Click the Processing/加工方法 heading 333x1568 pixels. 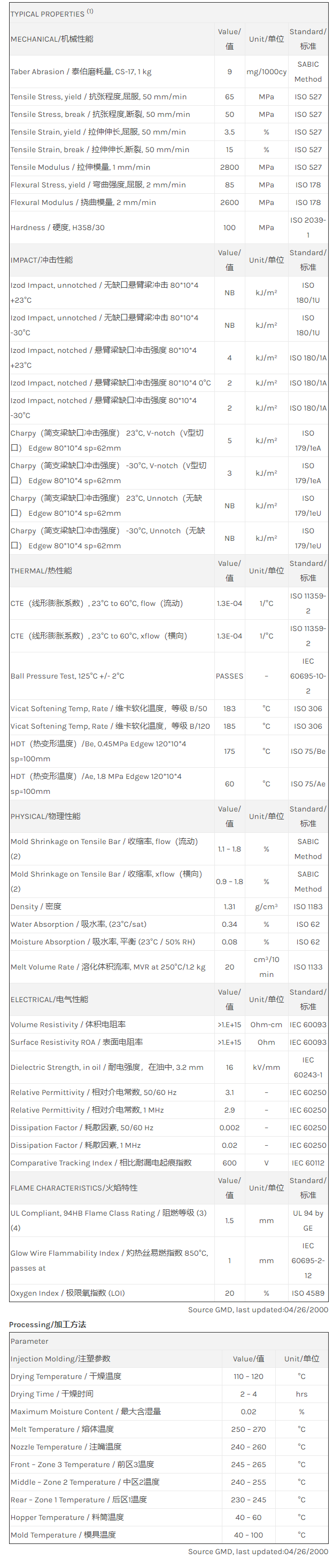[48, 1325]
